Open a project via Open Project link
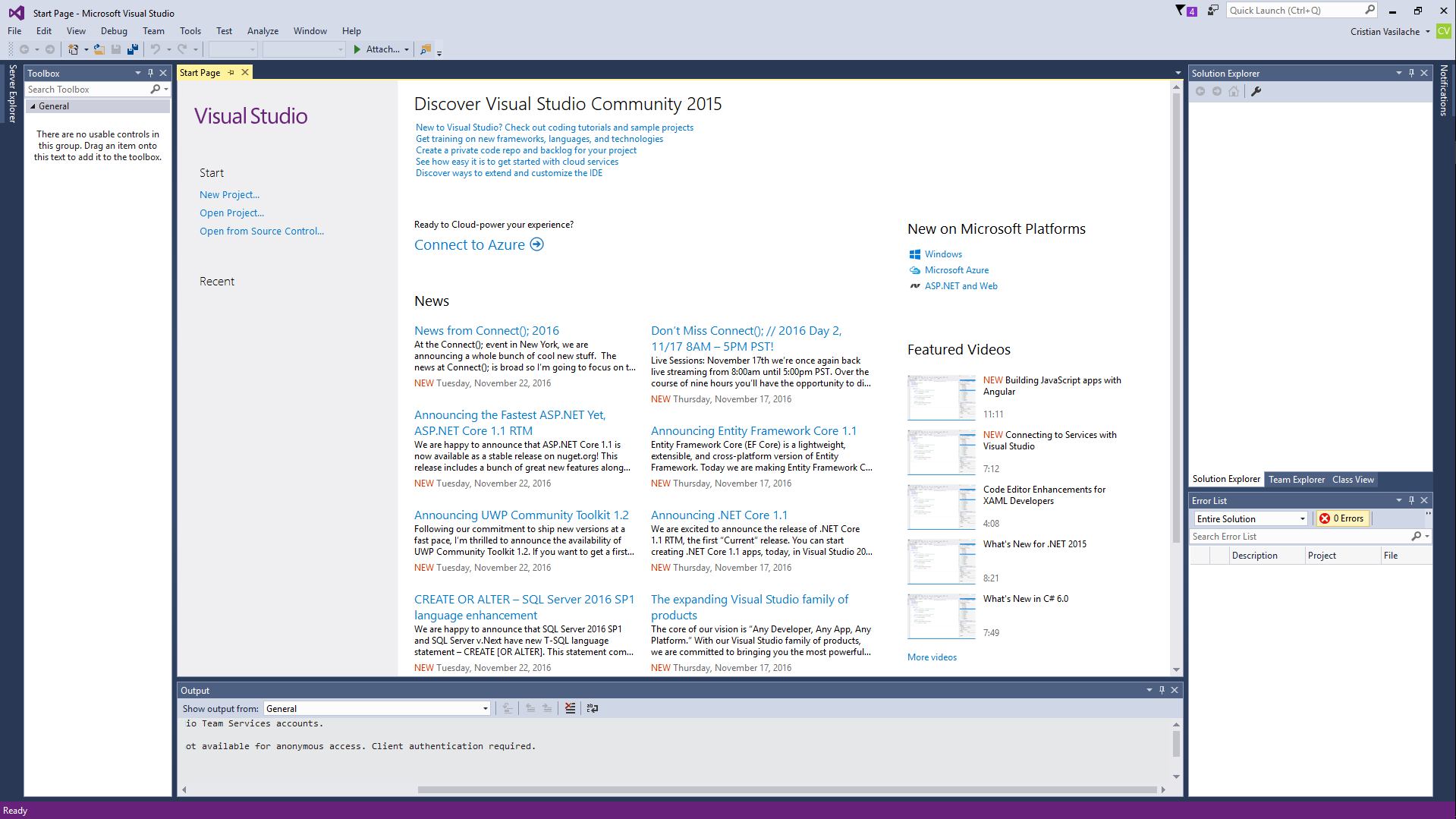This screenshot has width=1456, height=819. (x=231, y=213)
